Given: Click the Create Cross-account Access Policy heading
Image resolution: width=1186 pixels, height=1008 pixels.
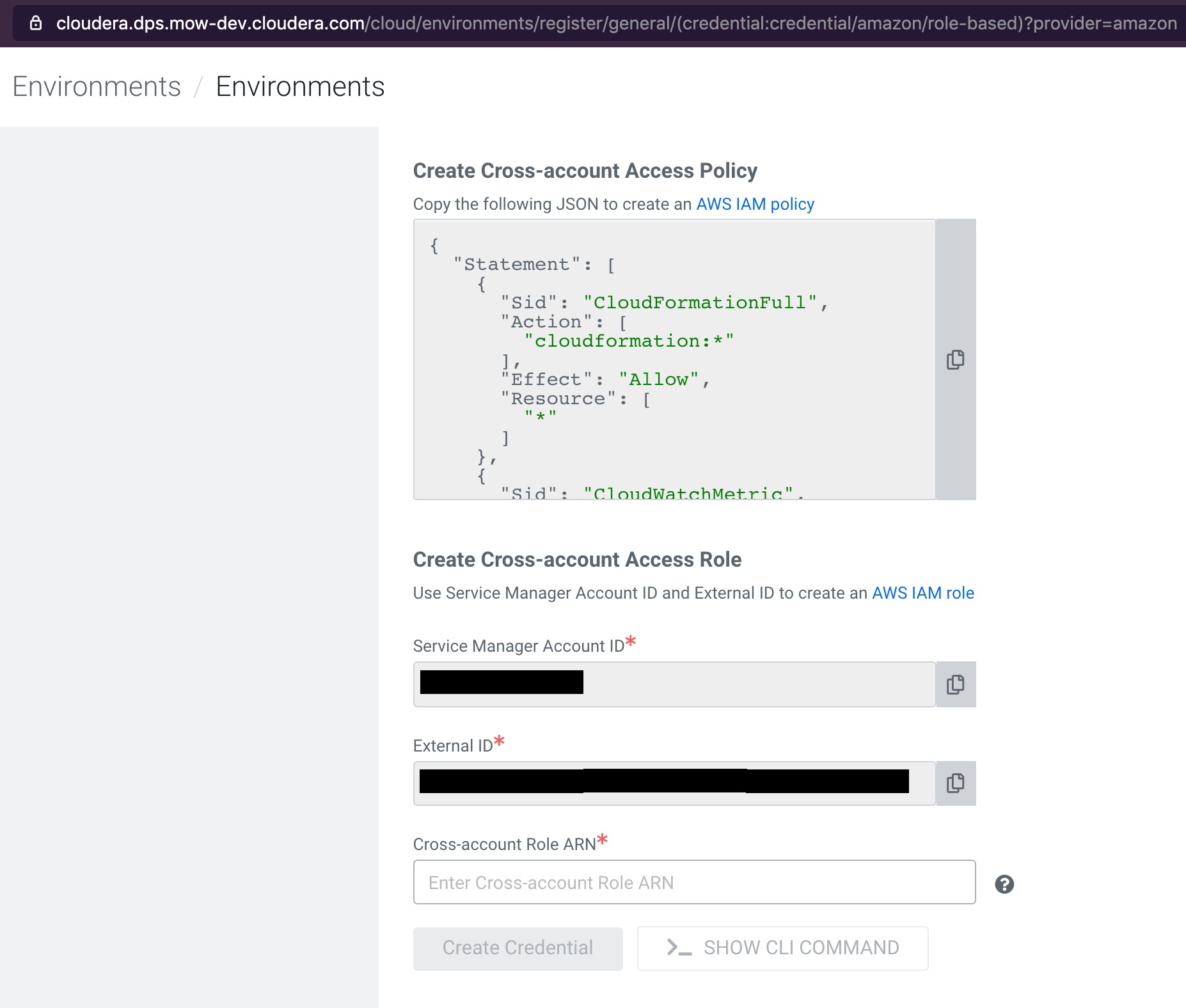Looking at the screenshot, I should point(585,171).
